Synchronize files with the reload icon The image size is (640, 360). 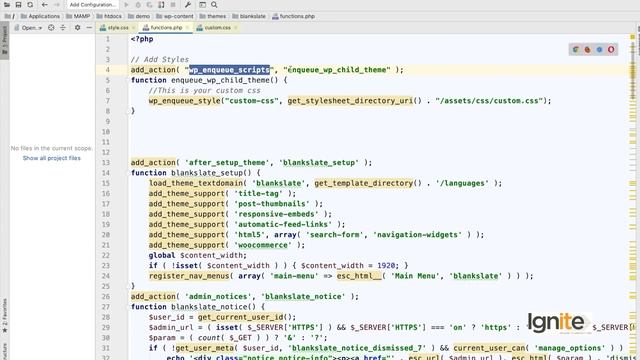(30, 5)
